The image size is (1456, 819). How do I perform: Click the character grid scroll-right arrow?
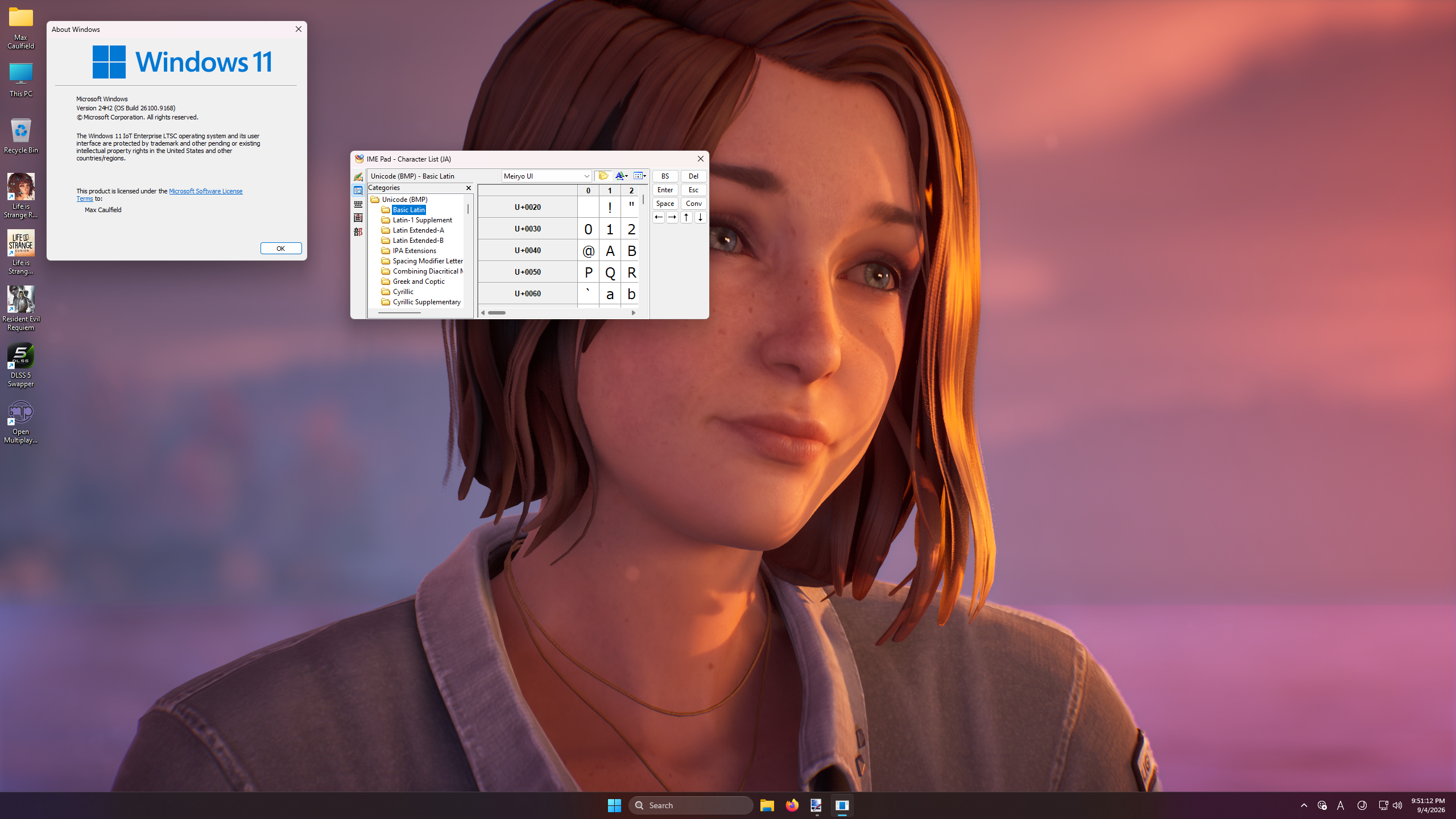pos(634,313)
